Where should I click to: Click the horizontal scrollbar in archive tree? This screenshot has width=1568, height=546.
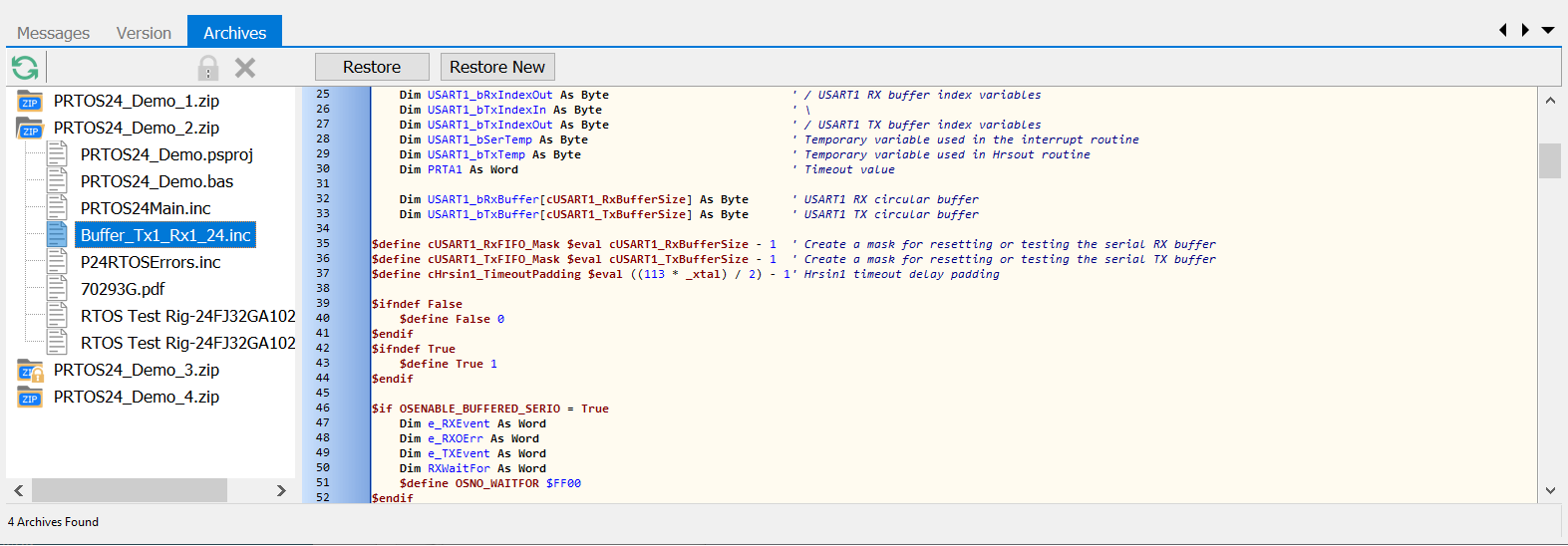pos(130,490)
